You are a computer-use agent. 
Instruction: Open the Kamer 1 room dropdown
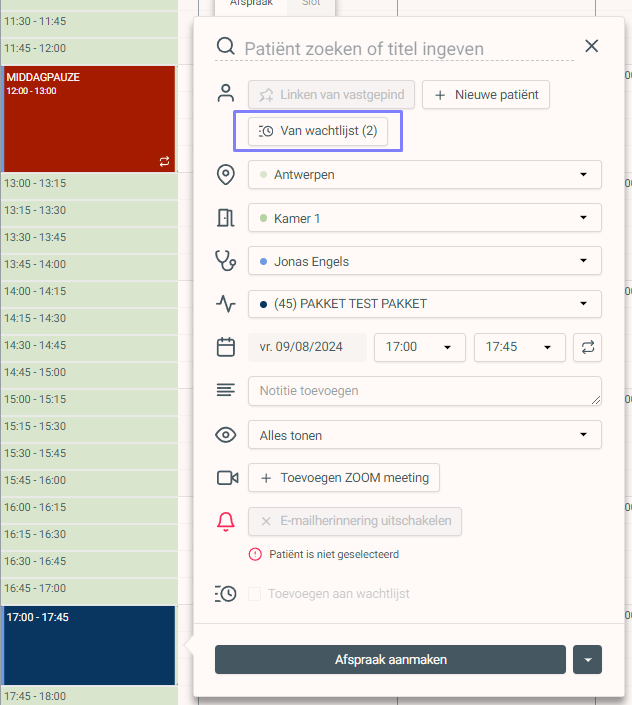(424, 218)
